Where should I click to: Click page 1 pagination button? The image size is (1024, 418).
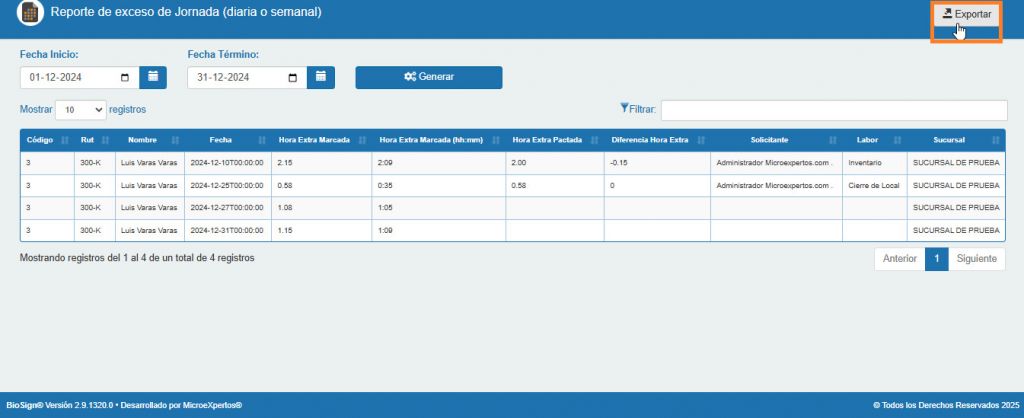936,259
